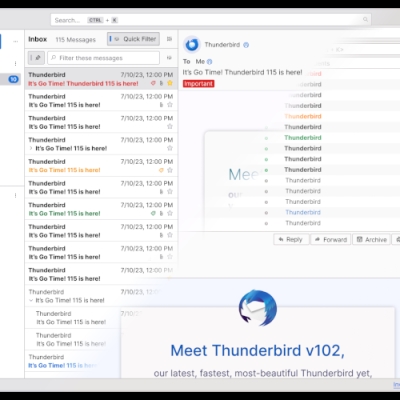Image resolution: width=400 pixels, height=400 pixels.
Task: Click the green tag icon on the green message
Action: pos(153,213)
